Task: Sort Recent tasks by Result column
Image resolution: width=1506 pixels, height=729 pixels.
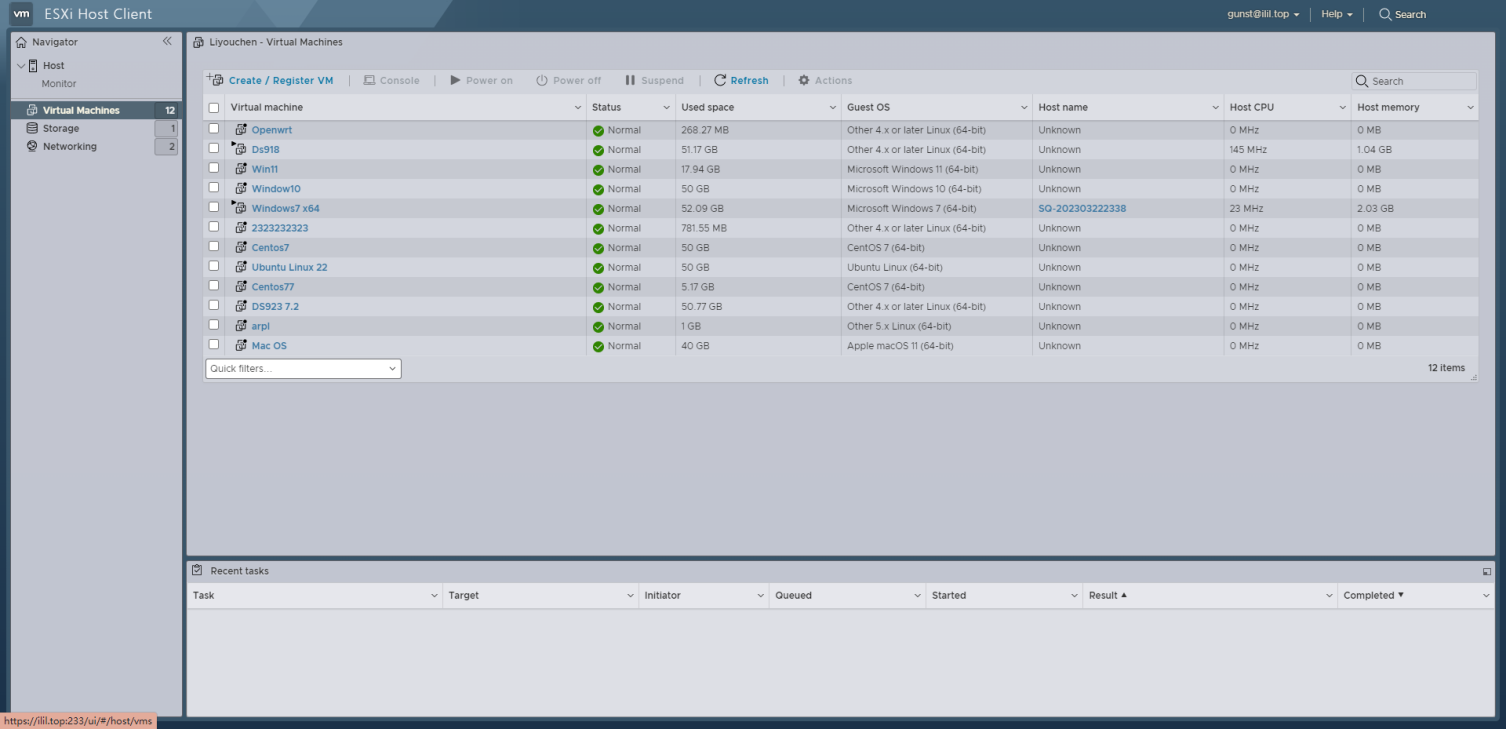Action: pyautogui.click(x=1108, y=595)
